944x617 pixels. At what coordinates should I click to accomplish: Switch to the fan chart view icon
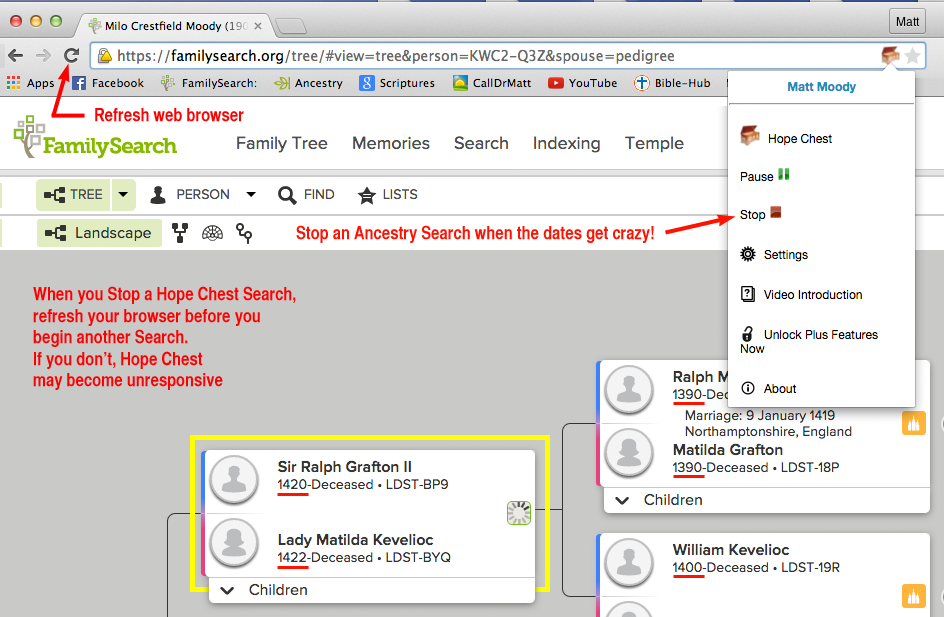click(x=212, y=233)
